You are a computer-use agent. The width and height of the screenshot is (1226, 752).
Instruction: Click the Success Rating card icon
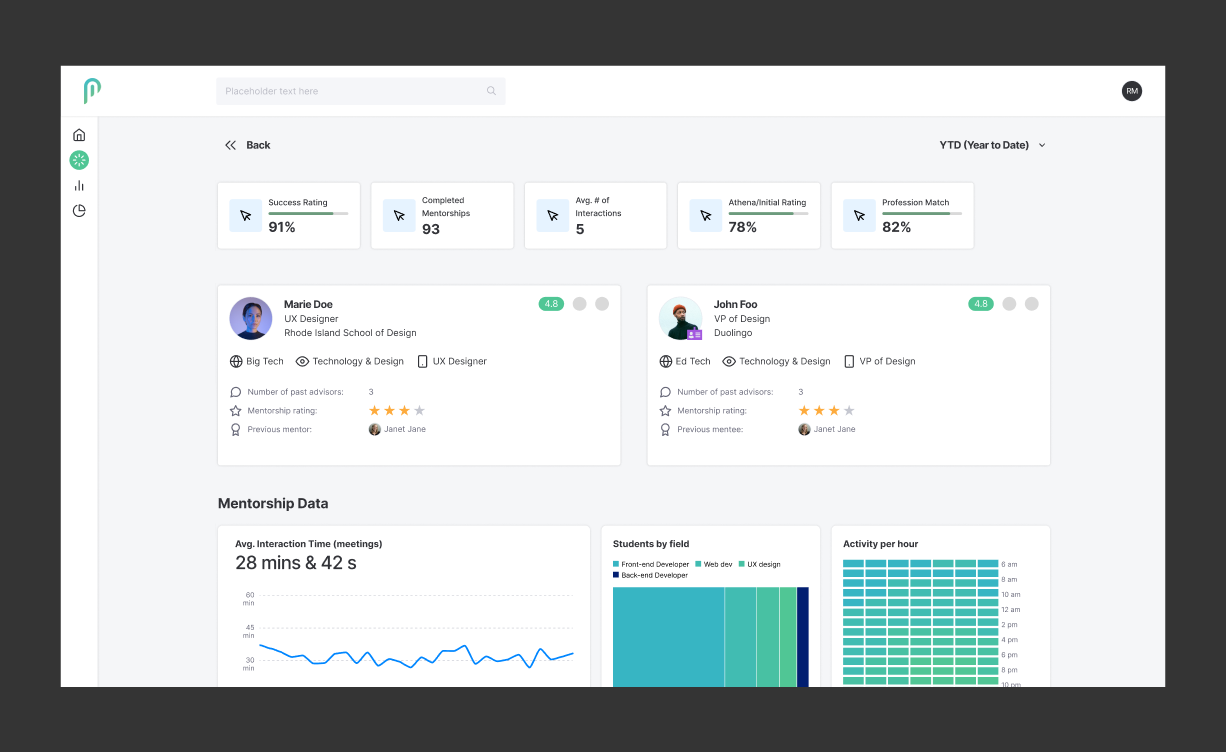[246, 215]
